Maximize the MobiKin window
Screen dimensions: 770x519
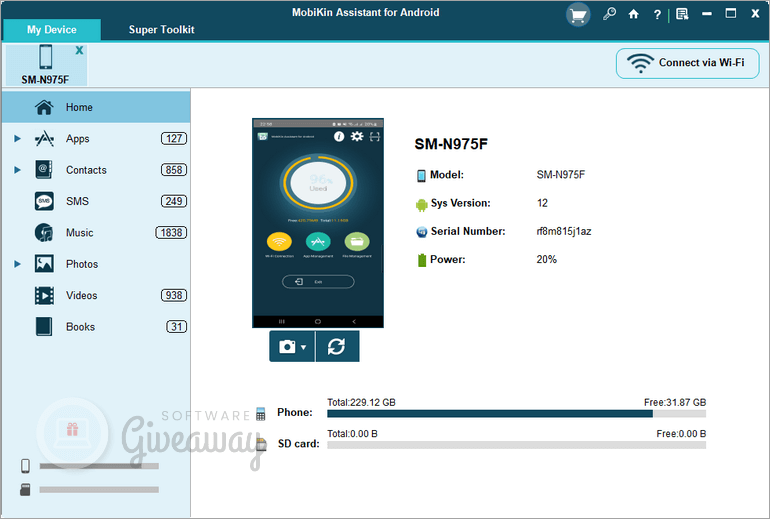tap(731, 14)
